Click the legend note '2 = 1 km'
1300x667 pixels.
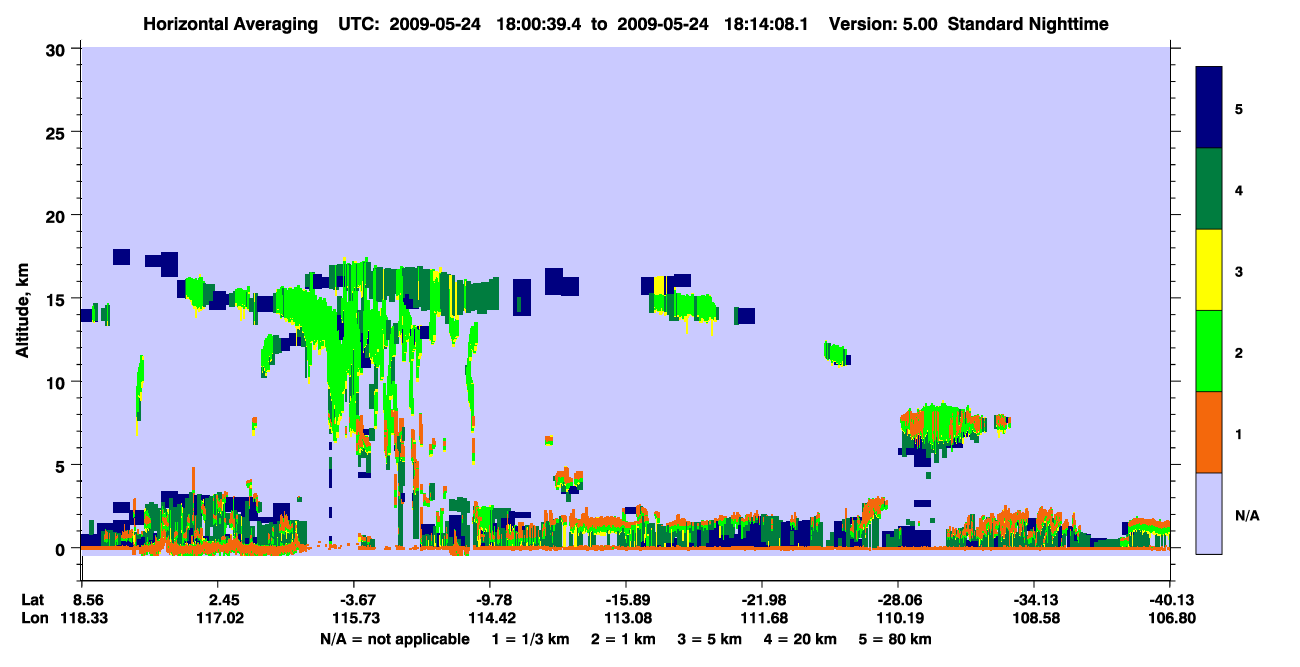[x=623, y=639]
